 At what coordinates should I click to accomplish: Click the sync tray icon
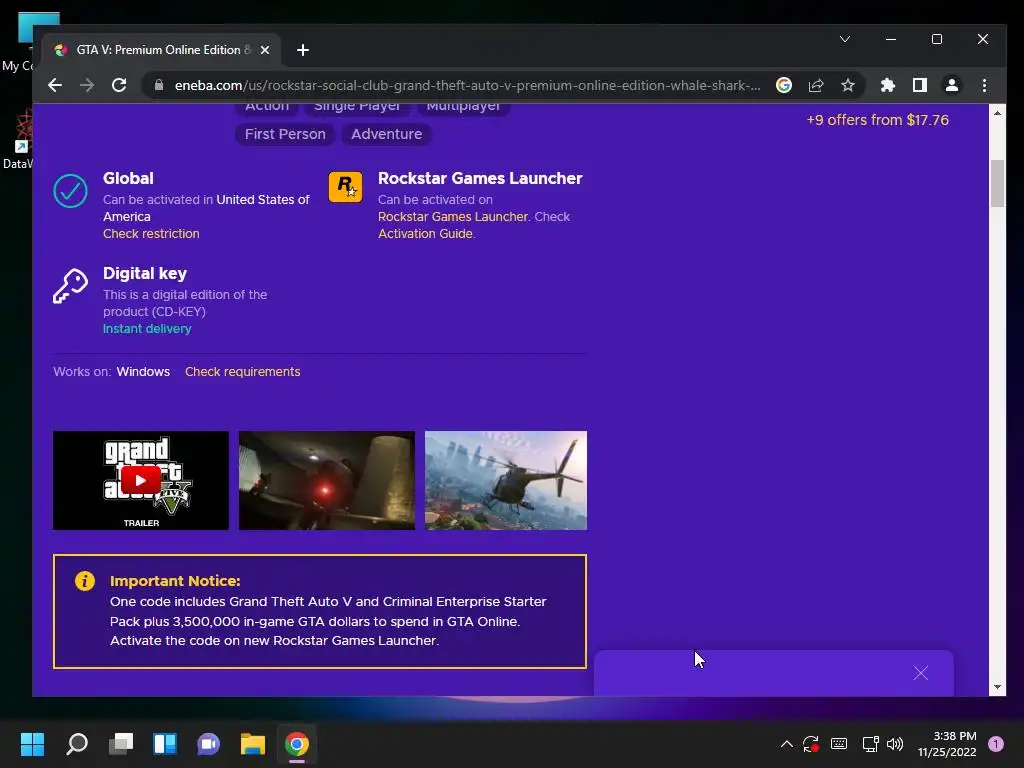coord(811,744)
